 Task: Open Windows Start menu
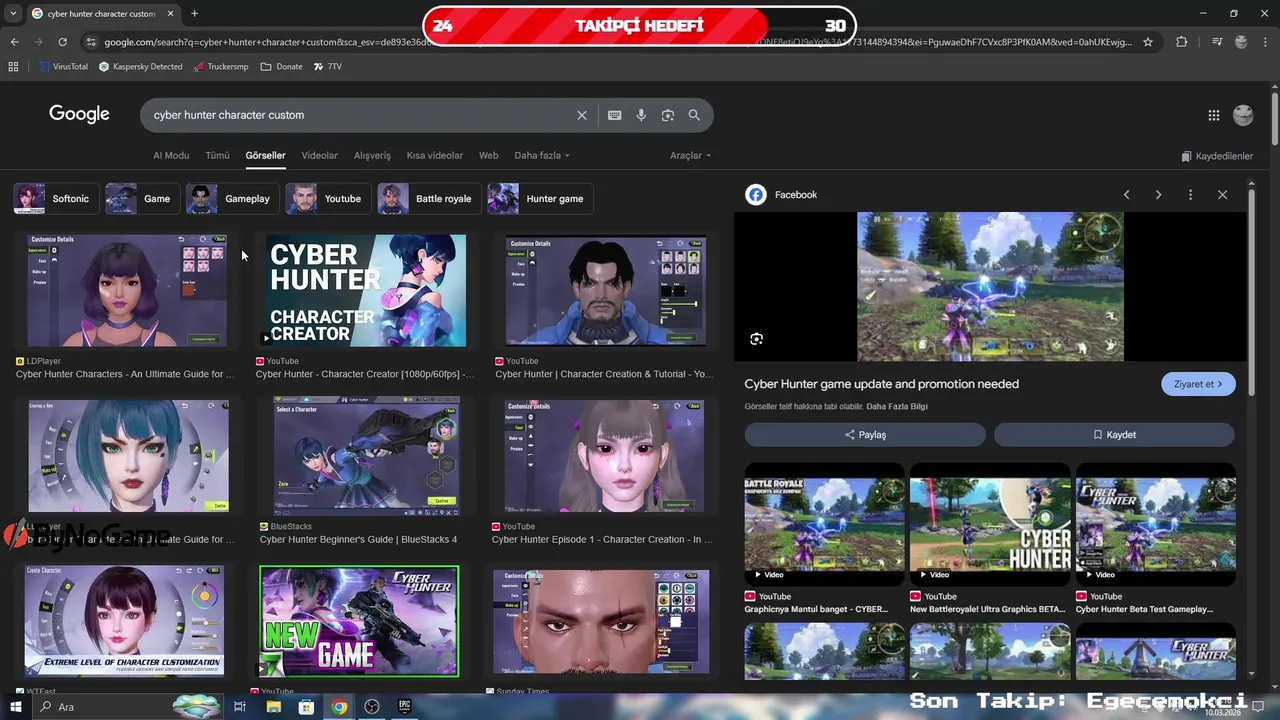coord(16,707)
